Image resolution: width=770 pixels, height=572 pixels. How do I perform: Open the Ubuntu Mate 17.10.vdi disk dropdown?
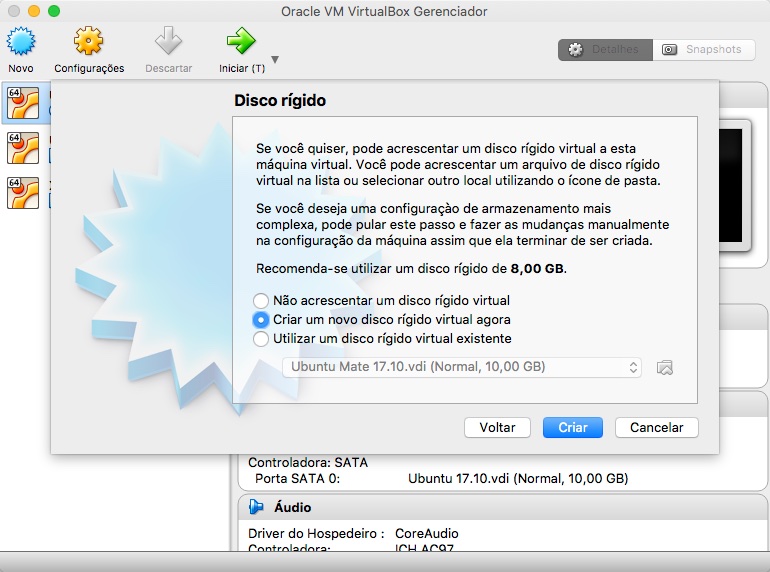461,368
